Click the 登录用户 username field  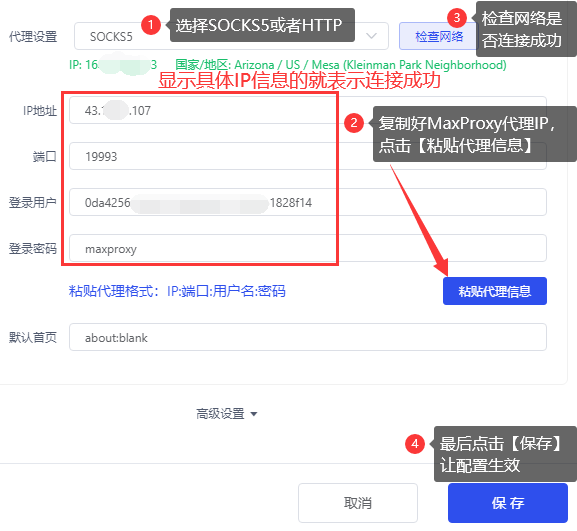(308, 202)
